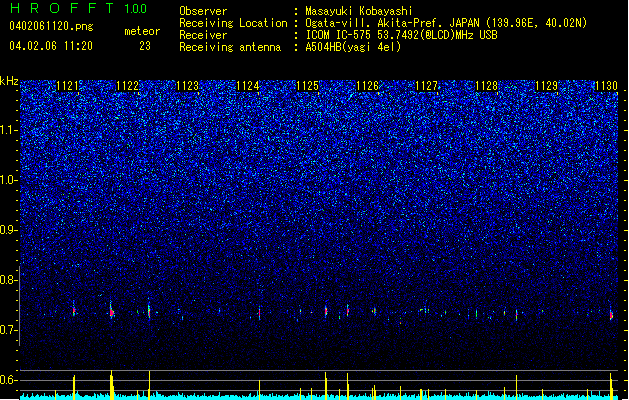Click time marker 1124
This screenshot has width=629, height=400.
(248, 86)
